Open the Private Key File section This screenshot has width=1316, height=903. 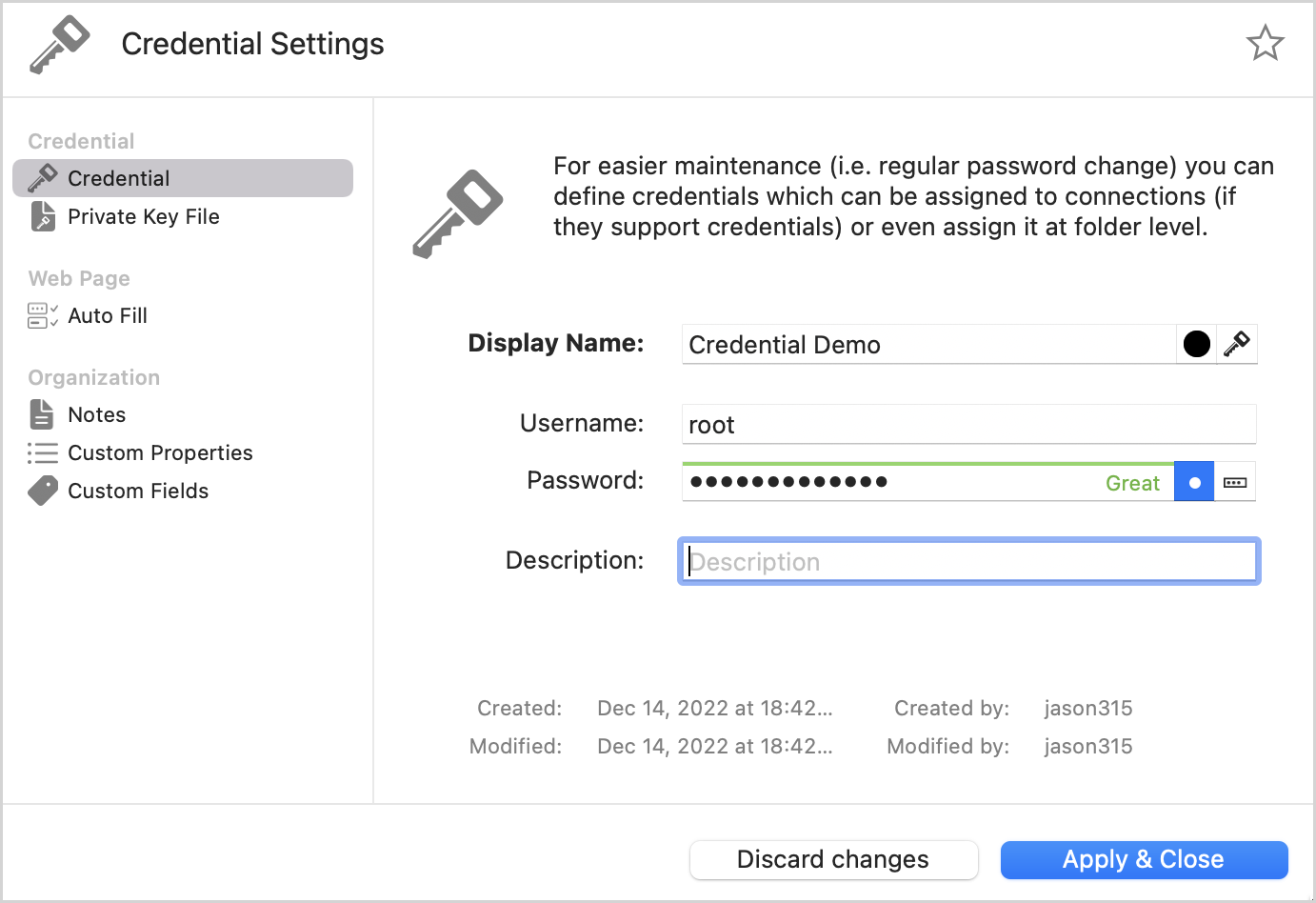(x=143, y=216)
